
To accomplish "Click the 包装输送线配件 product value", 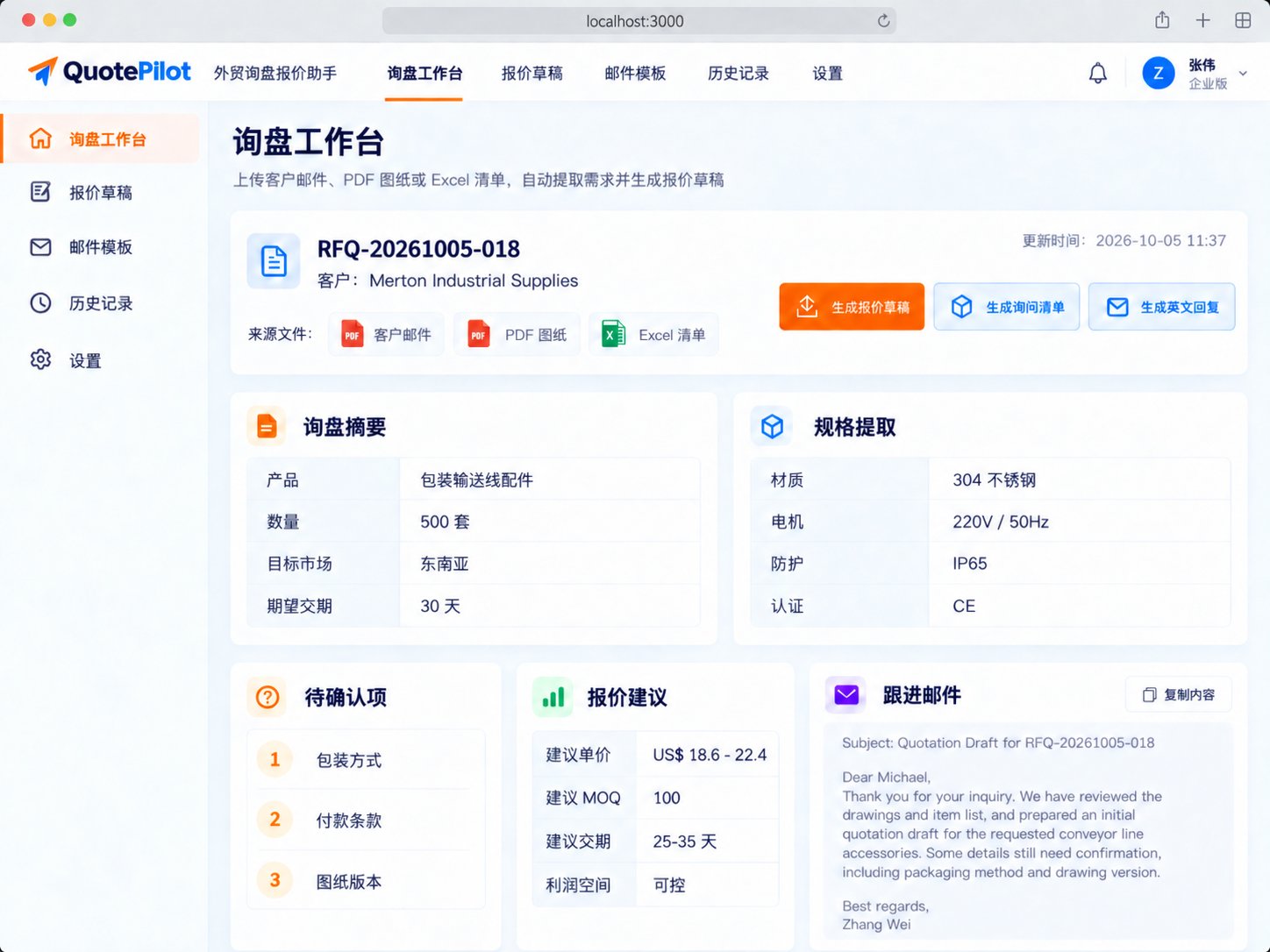I will [x=476, y=480].
